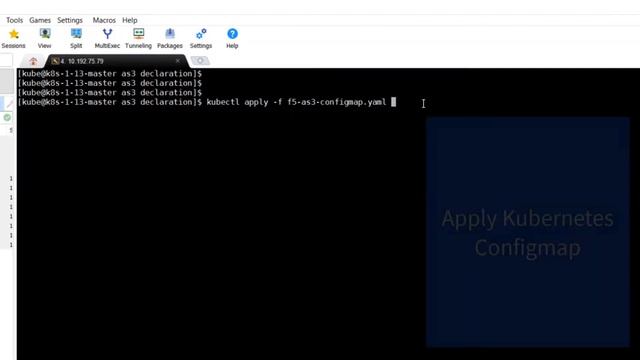Viewport: 640px width, 360px height.
Task: Click the kubectl apply command text
Action: pos(296,102)
